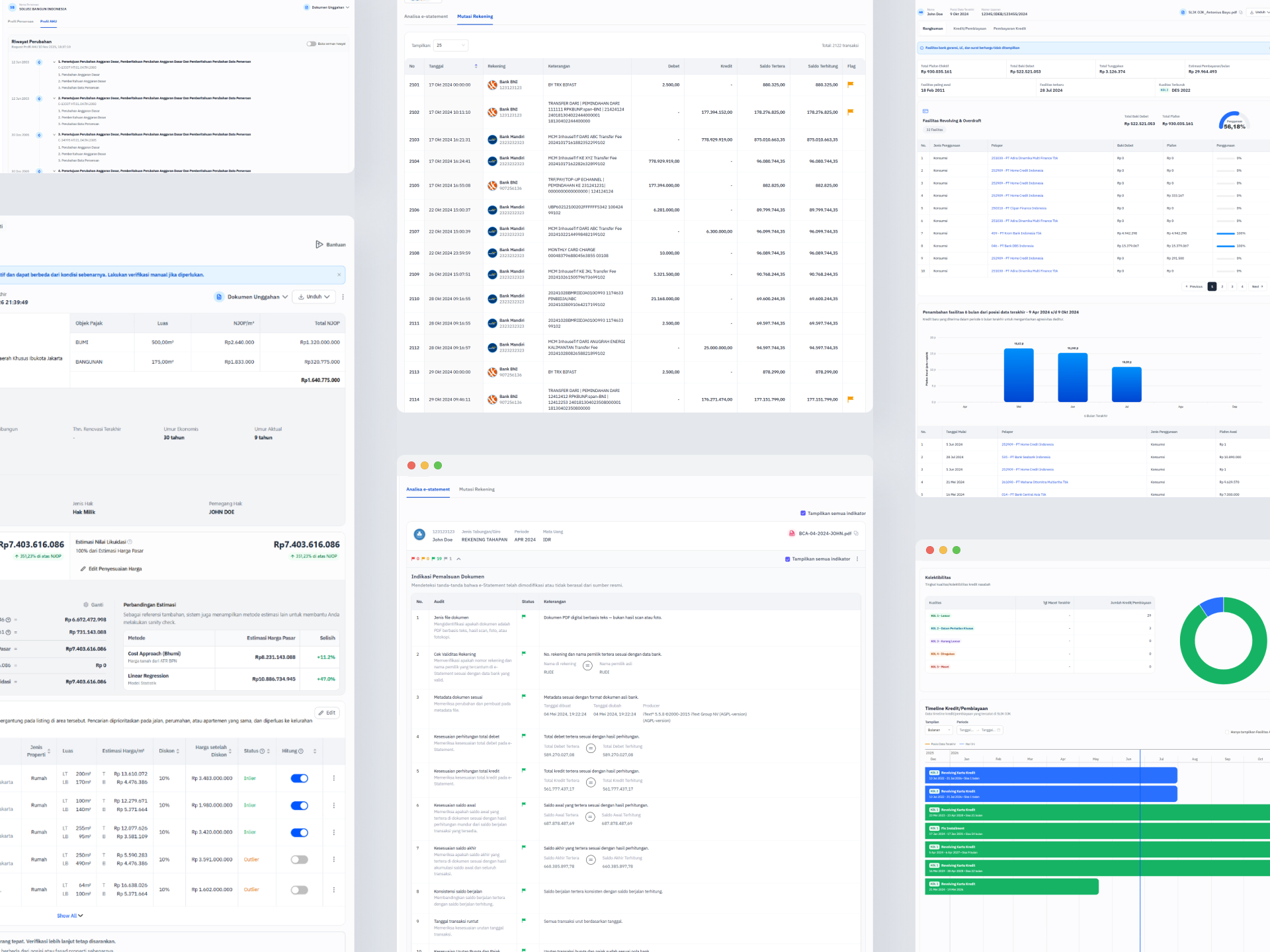Uncheck Tampilkan semua indikator beside flag counters
This screenshot has height=952, width=1270.
click(x=788, y=559)
